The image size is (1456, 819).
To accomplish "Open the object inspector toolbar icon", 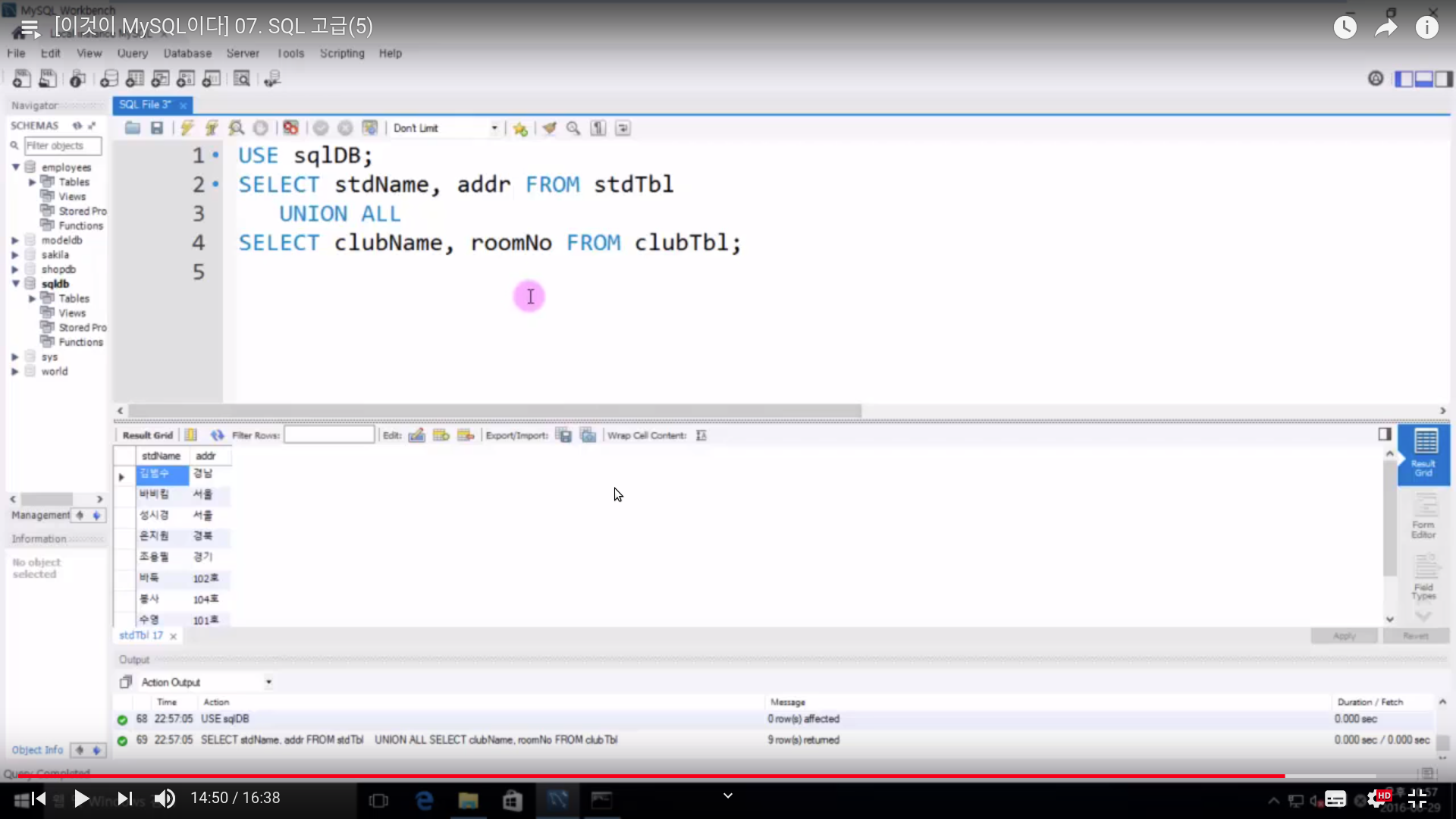I will [77, 78].
